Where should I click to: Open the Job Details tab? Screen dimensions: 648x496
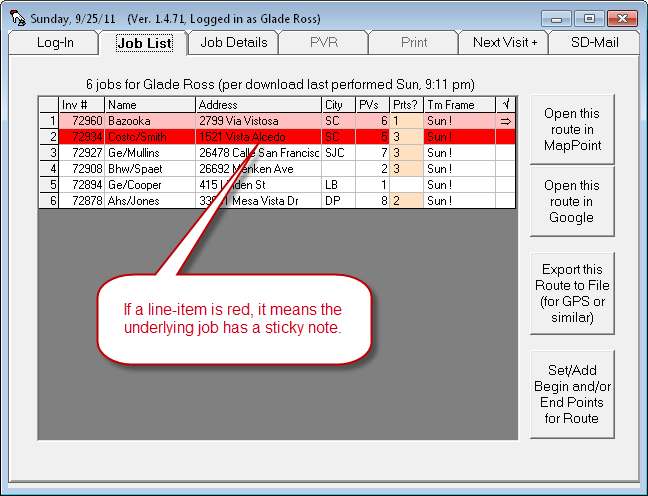point(233,42)
